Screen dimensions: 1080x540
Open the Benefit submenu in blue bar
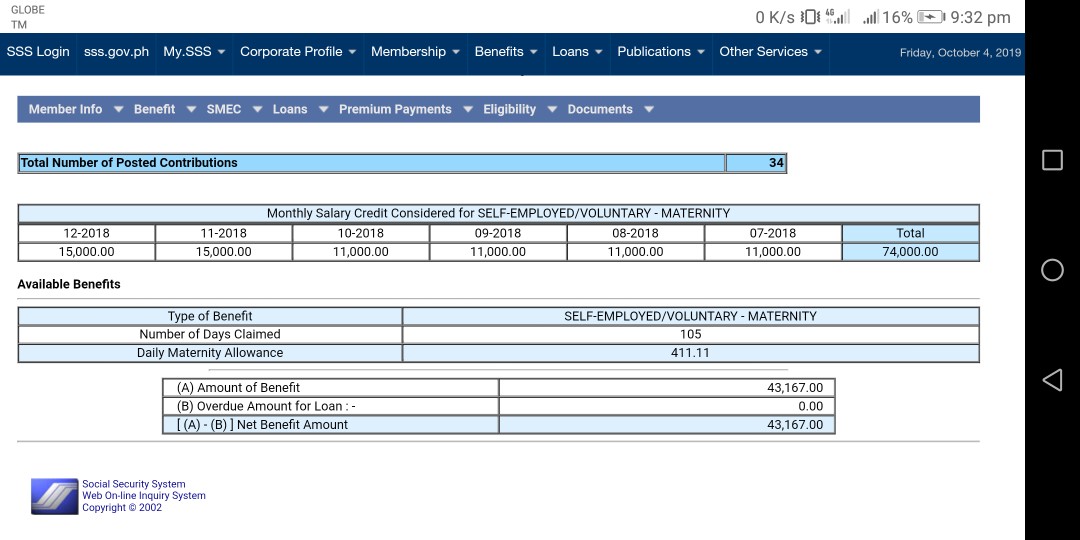[154, 109]
